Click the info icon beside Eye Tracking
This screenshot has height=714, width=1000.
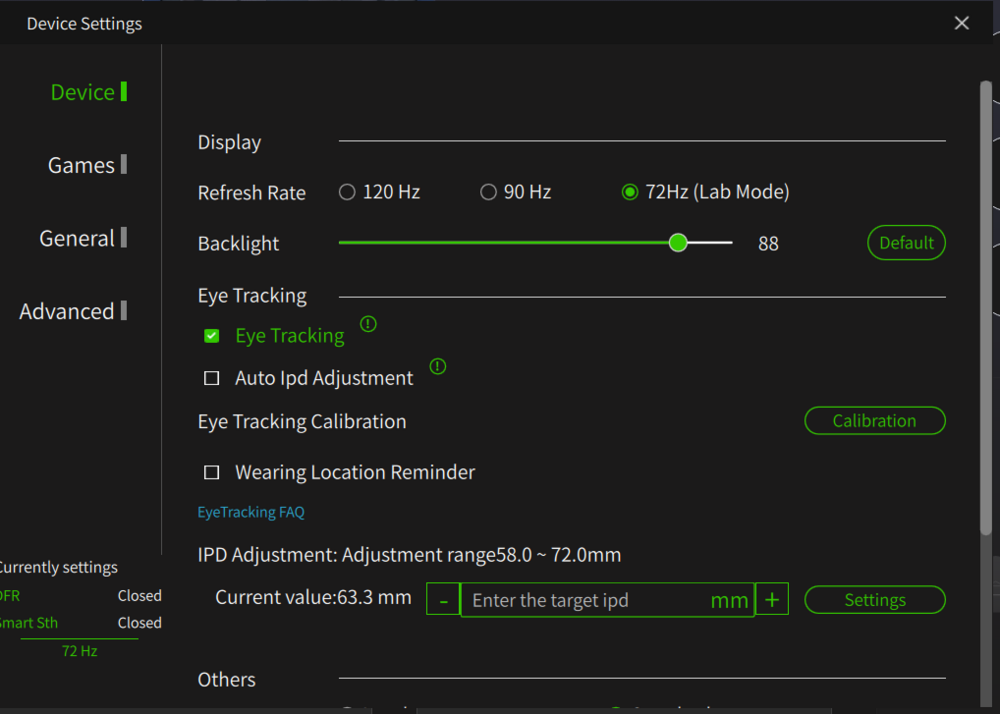coord(368,324)
